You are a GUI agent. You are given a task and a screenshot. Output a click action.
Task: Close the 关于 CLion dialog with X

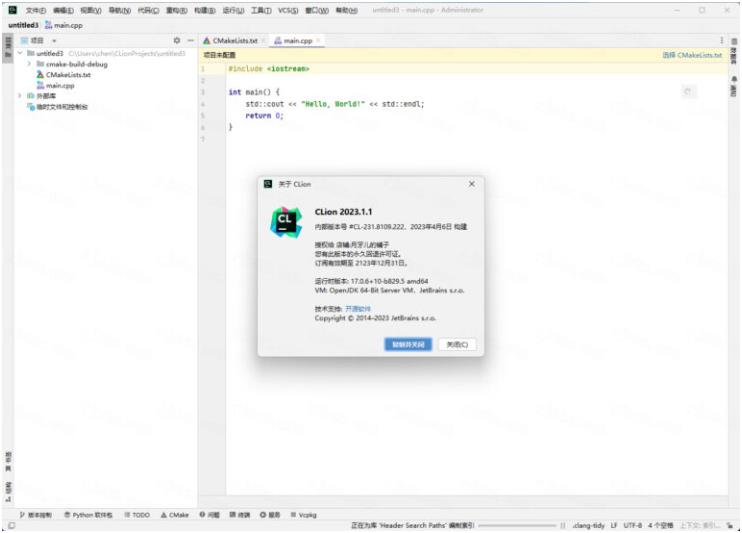(x=472, y=184)
